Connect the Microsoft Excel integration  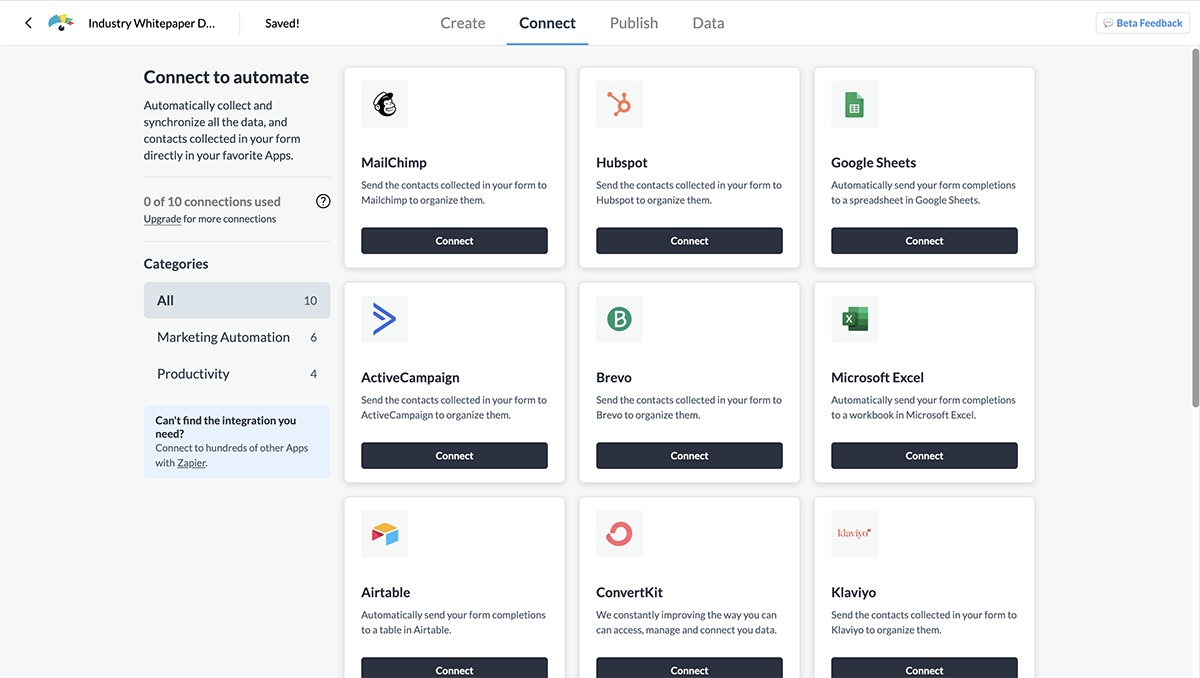click(924, 456)
